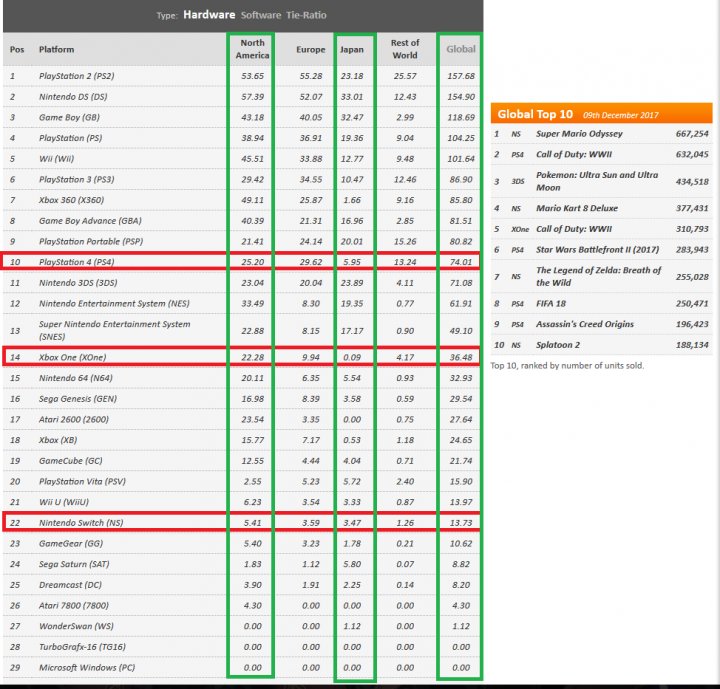Sort by Europe column header

pos(310,49)
